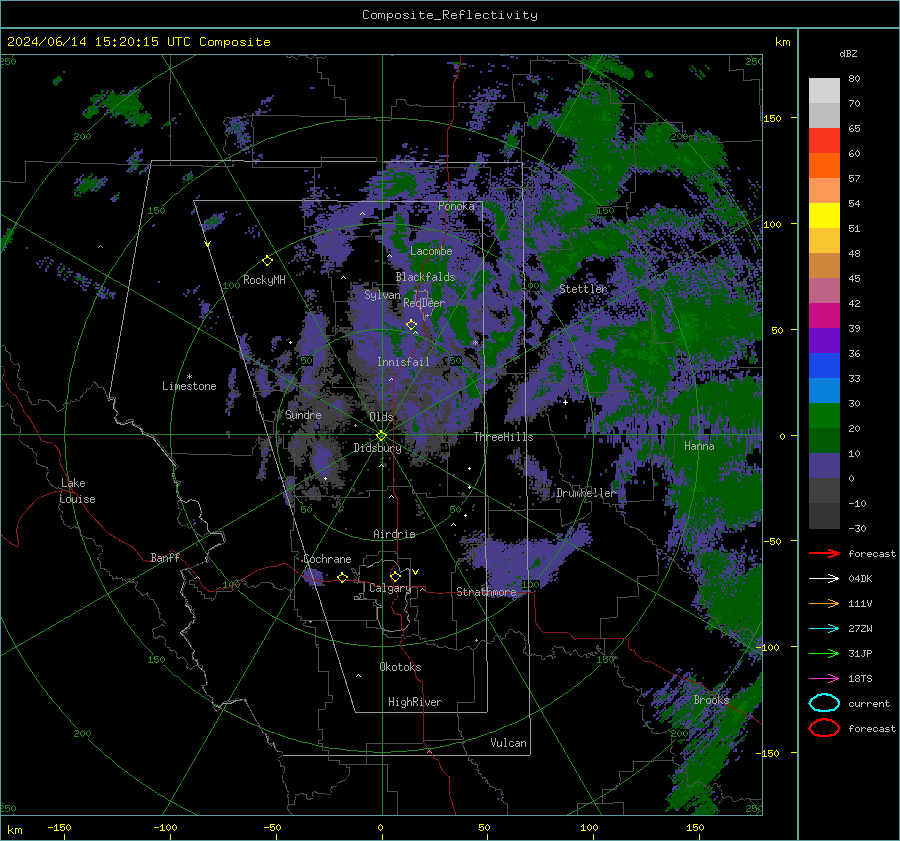900x841 pixels.
Task: Select the white 04DK arrow icon
Action: pyautogui.click(x=824, y=578)
